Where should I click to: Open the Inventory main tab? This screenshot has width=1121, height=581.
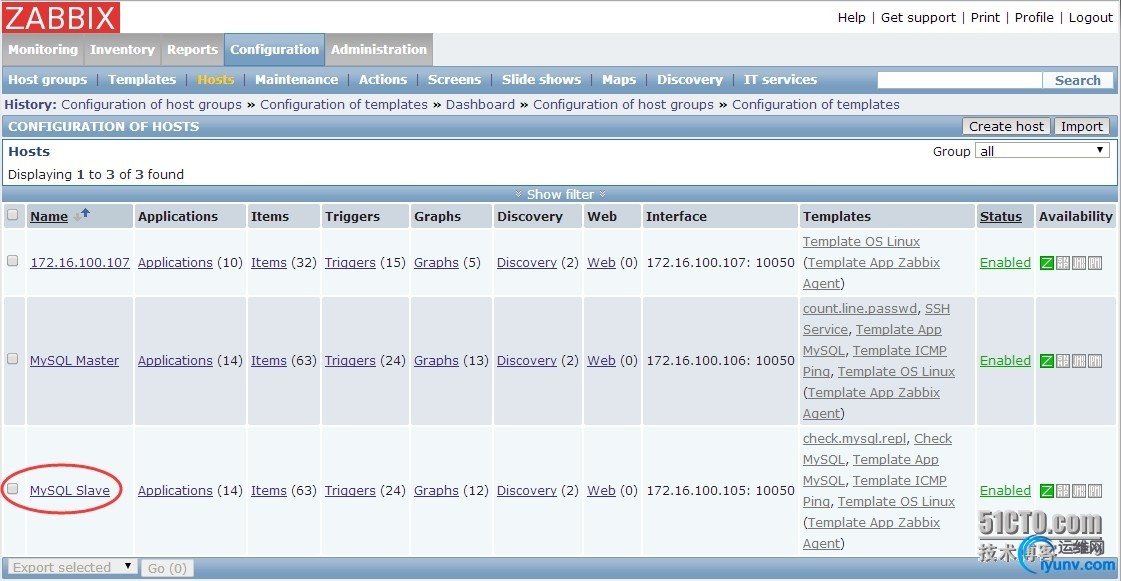point(122,49)
